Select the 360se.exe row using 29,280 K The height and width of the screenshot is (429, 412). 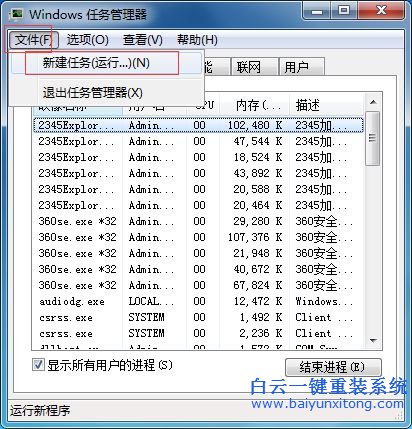[198, 221]
